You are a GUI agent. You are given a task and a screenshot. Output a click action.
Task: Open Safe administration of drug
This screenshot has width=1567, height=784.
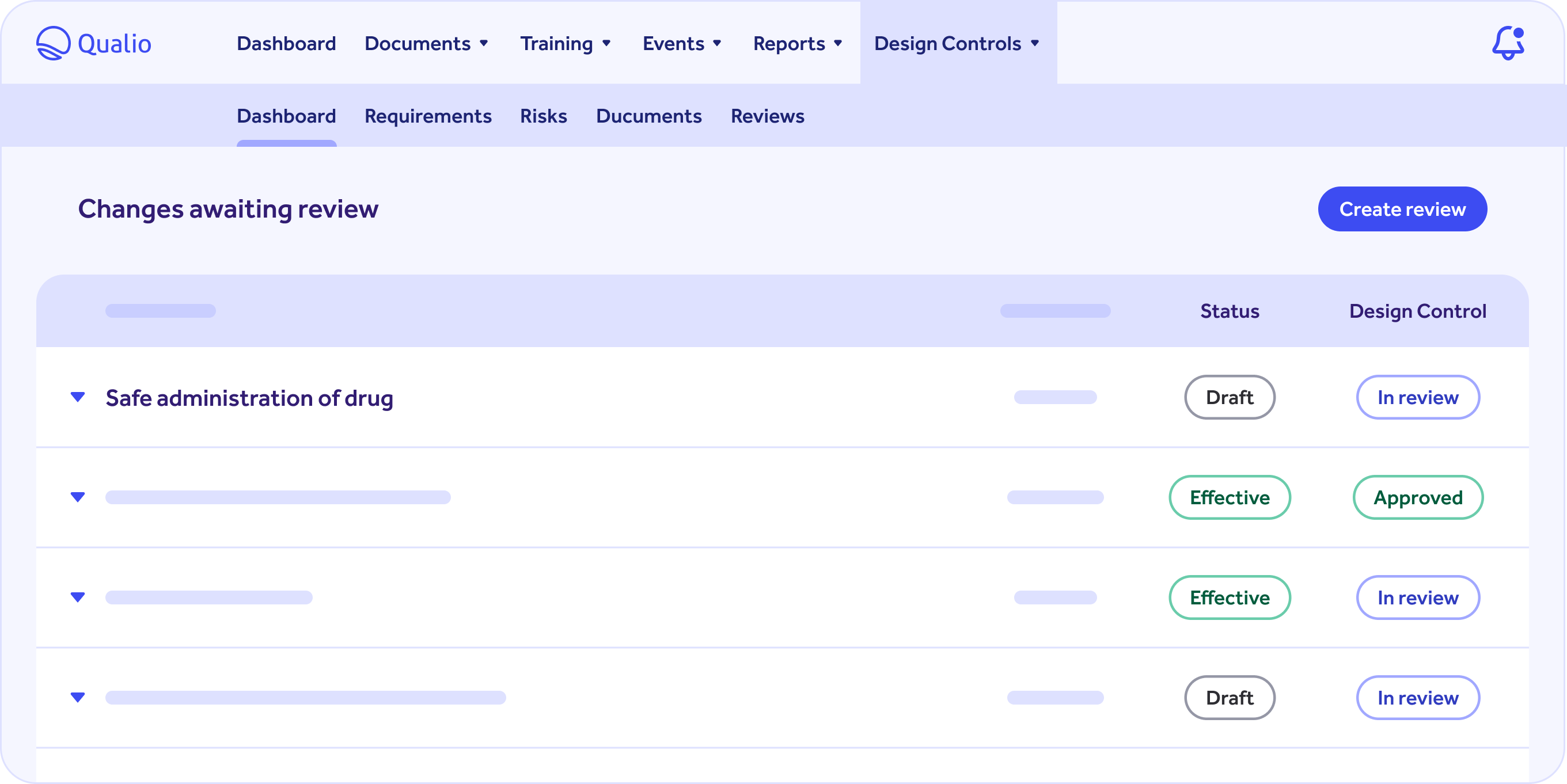249,398
